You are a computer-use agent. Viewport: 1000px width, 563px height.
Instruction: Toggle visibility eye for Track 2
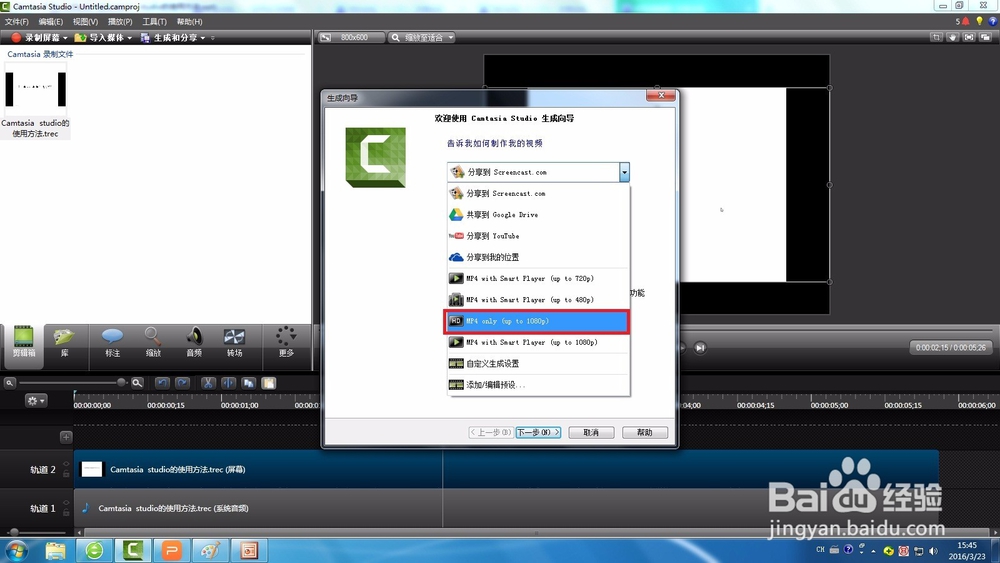tap(66, 464)
